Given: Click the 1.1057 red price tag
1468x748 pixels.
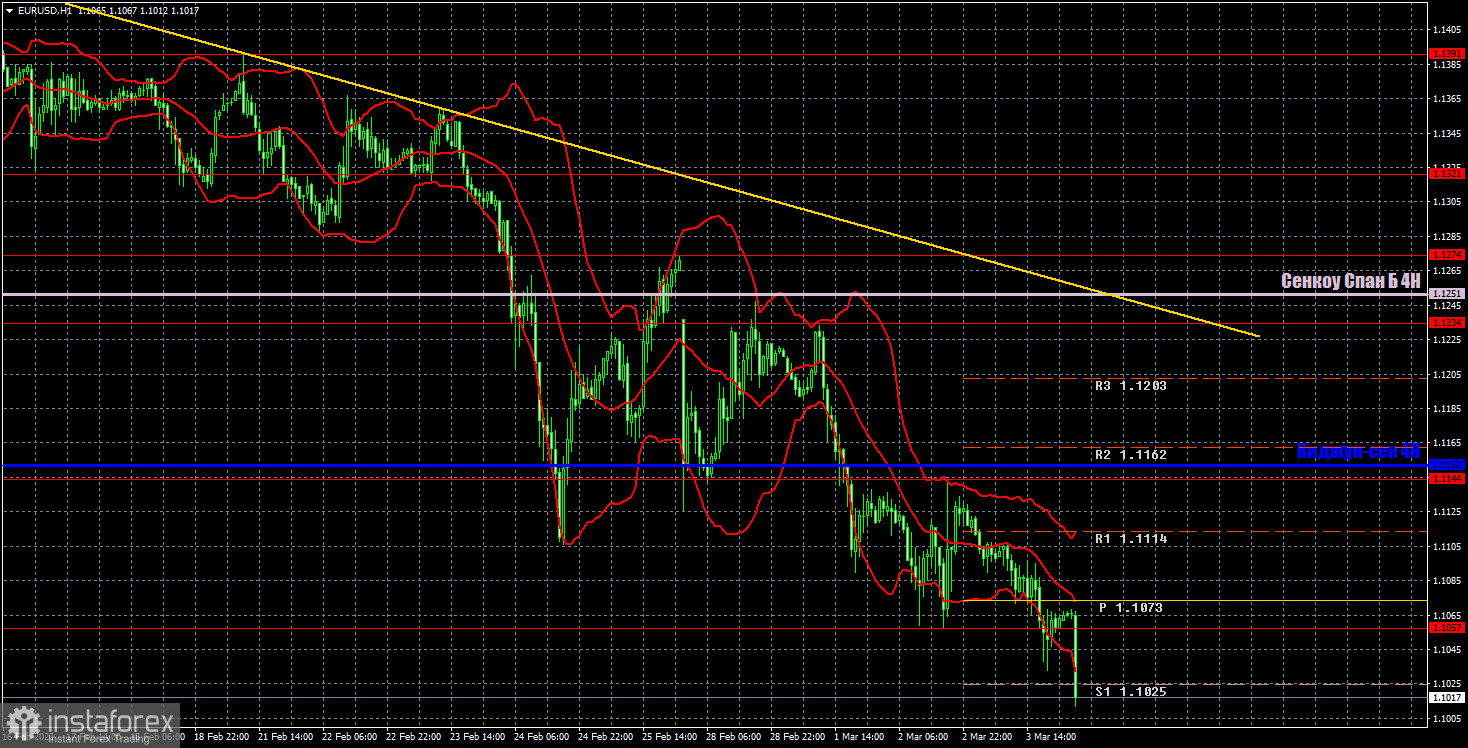Looking at the screenshot, I should [1447, 627].
